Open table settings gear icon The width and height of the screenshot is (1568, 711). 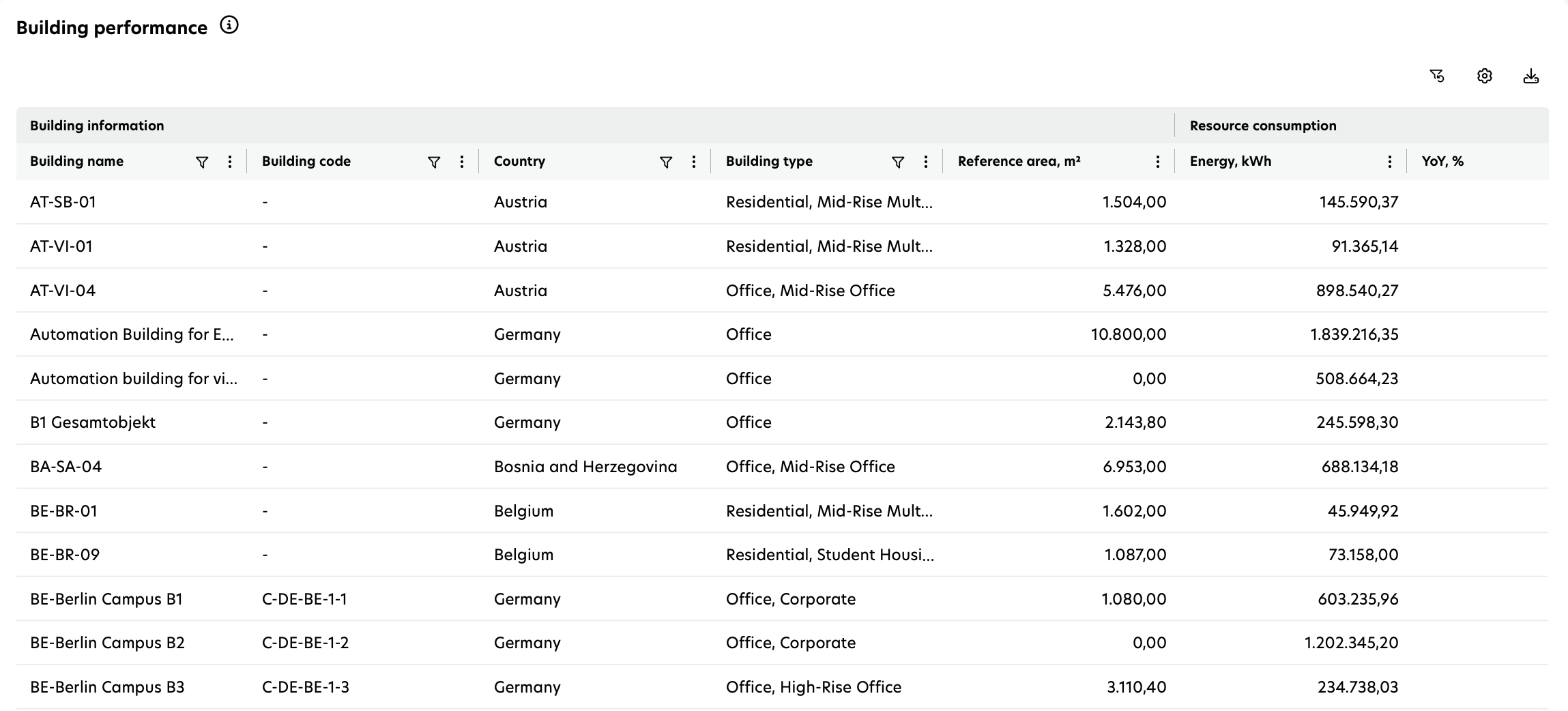pos(1485,76)
